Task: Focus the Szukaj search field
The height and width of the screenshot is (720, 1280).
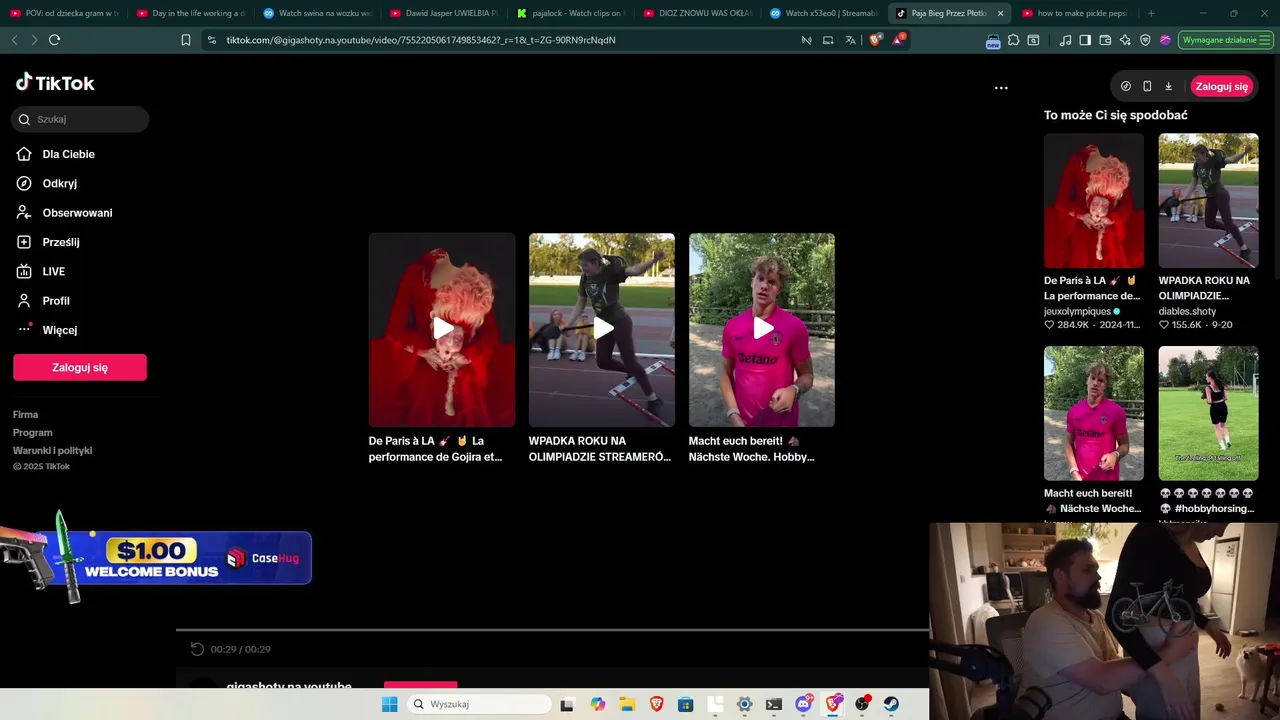Action: pos(80,119)
